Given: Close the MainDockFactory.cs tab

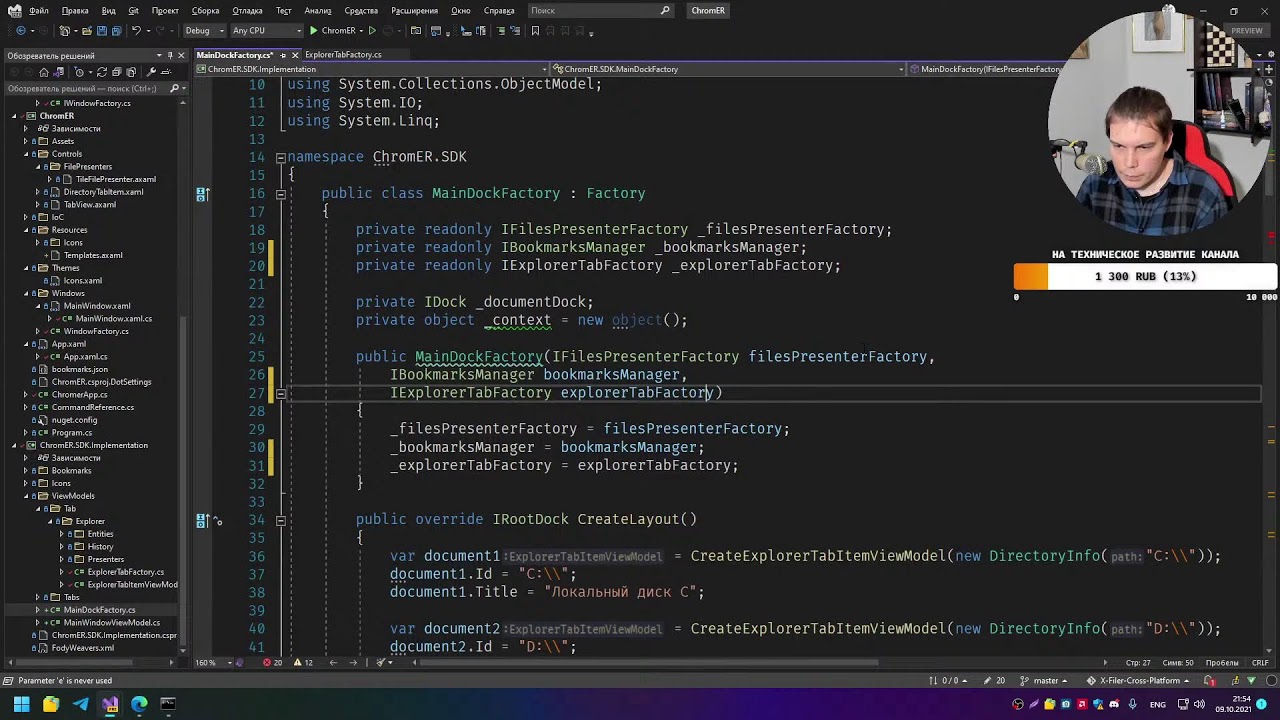Looking at the screenshot, I should pyautogui.click(x=294, y=55).
